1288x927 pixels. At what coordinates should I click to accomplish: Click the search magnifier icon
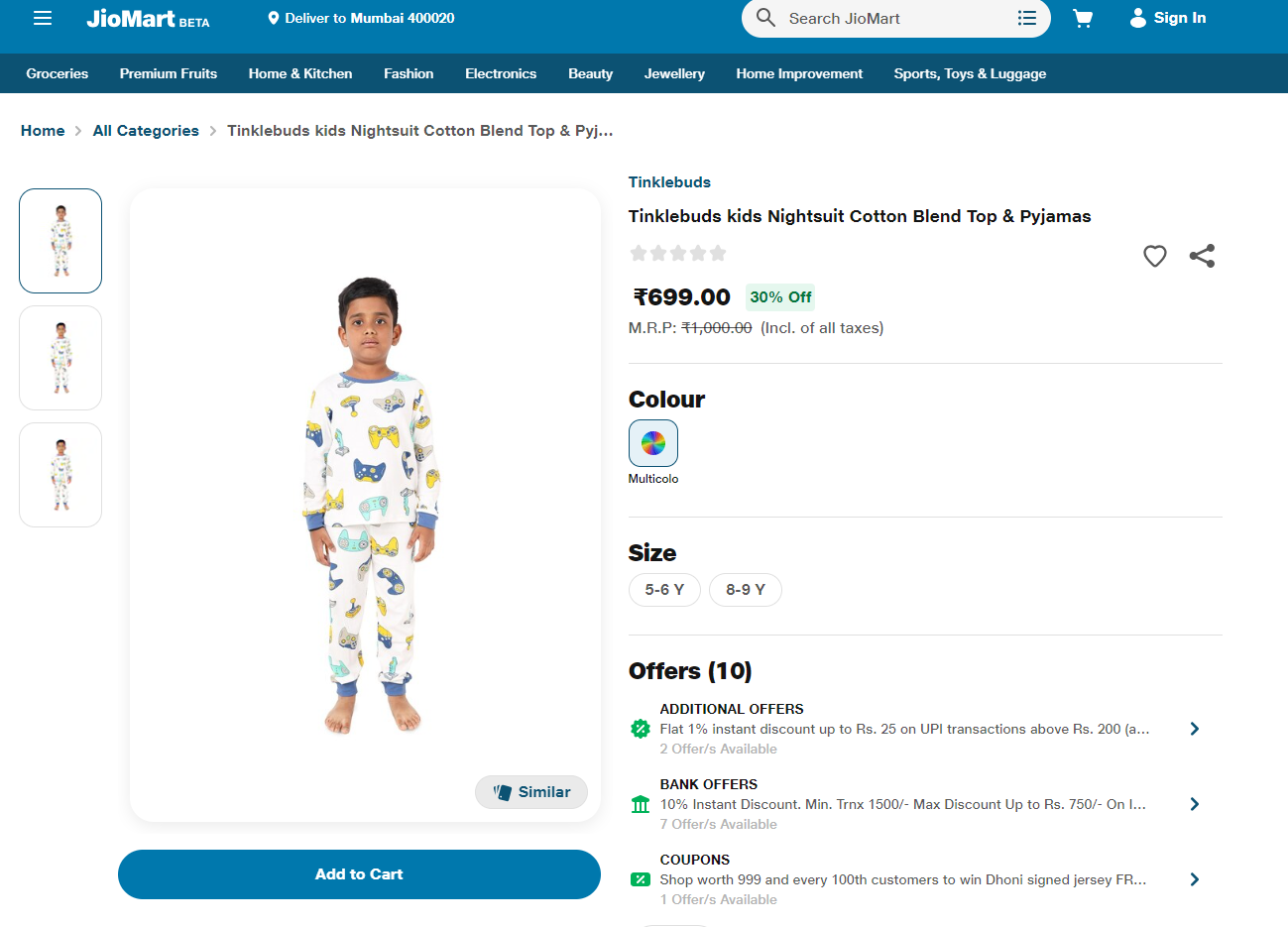(765, 18)
